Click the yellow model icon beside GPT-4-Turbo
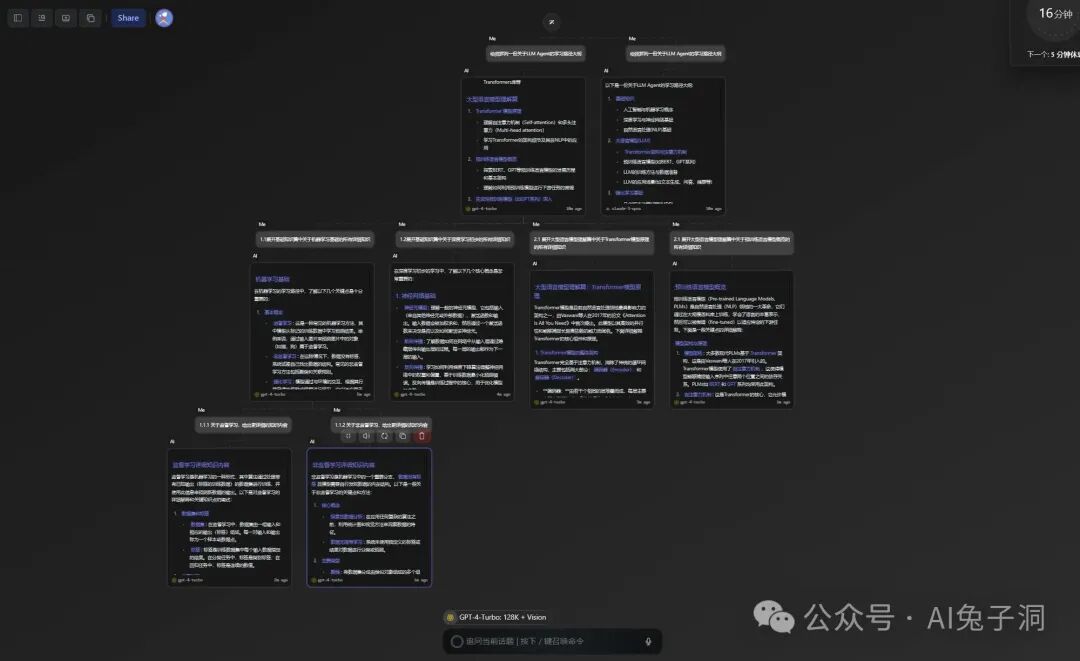 [450, 617]
